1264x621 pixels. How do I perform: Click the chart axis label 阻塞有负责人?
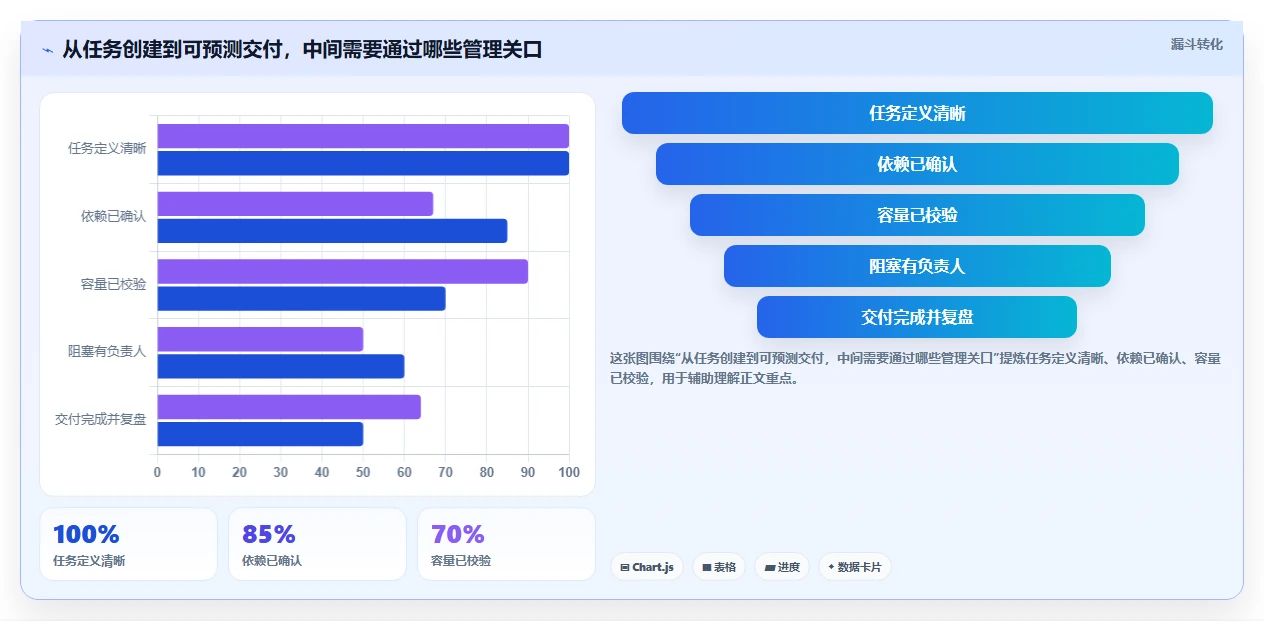pos(107,351)
